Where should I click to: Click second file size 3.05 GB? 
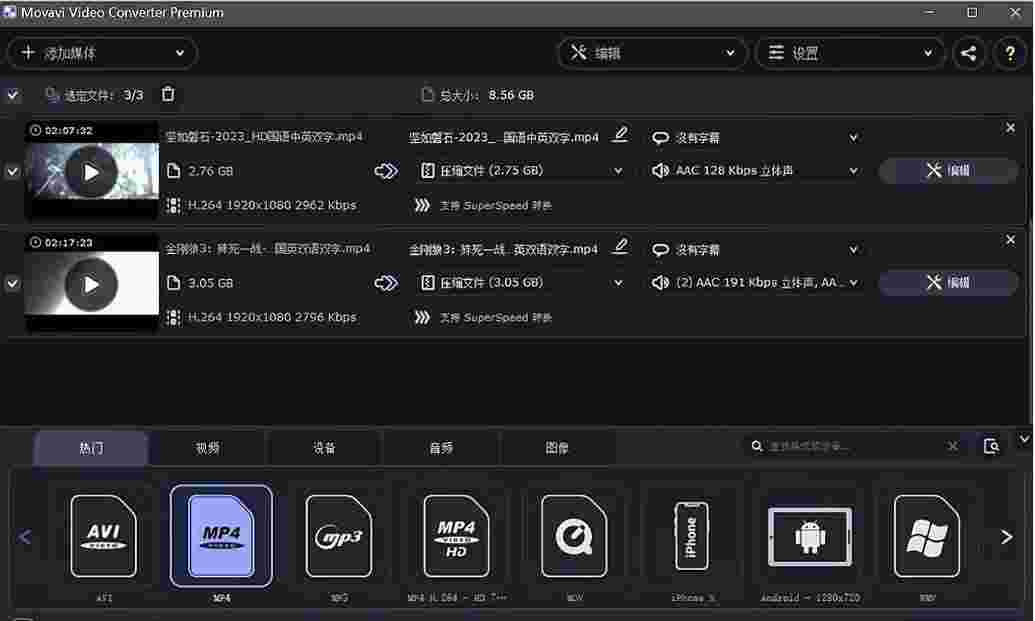pos(210,283)
